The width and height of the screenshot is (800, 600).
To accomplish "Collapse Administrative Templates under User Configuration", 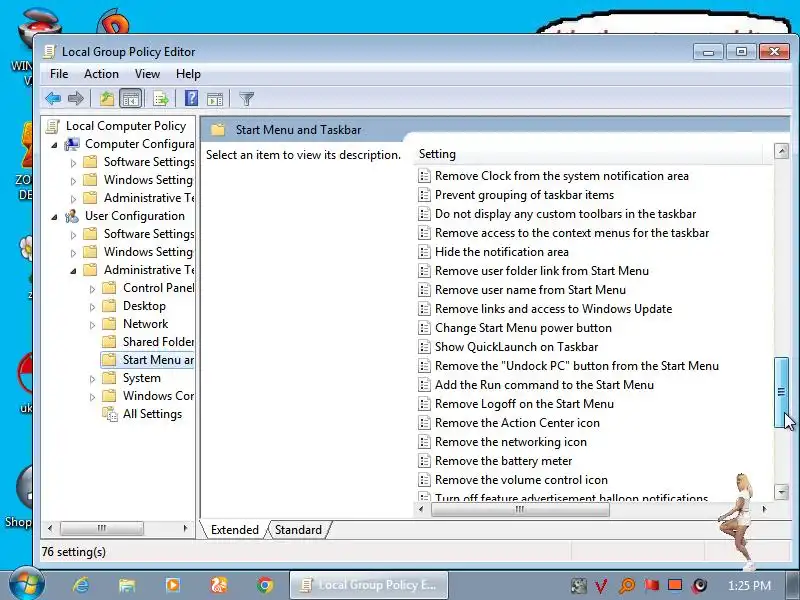I will coord(73,271).
